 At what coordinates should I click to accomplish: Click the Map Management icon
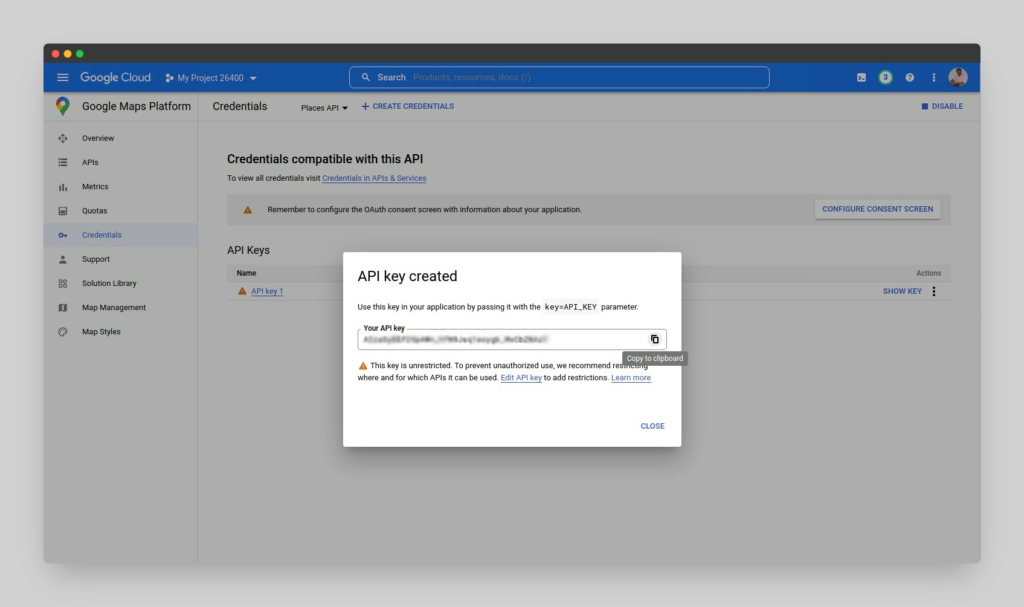(x=63, y=308)
